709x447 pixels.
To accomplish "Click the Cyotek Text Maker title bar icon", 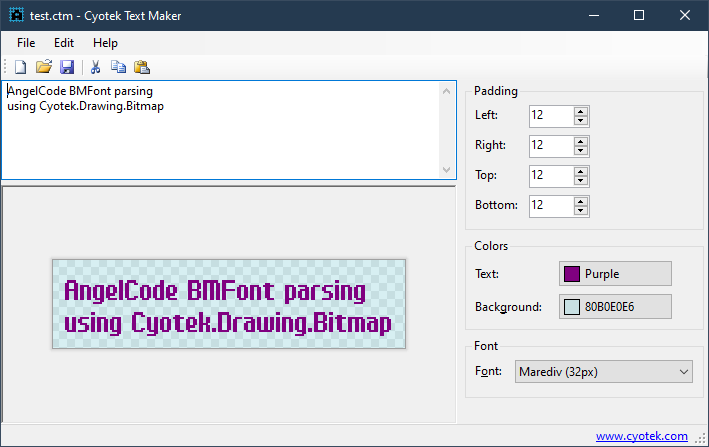I will click(x=16, y=15).
